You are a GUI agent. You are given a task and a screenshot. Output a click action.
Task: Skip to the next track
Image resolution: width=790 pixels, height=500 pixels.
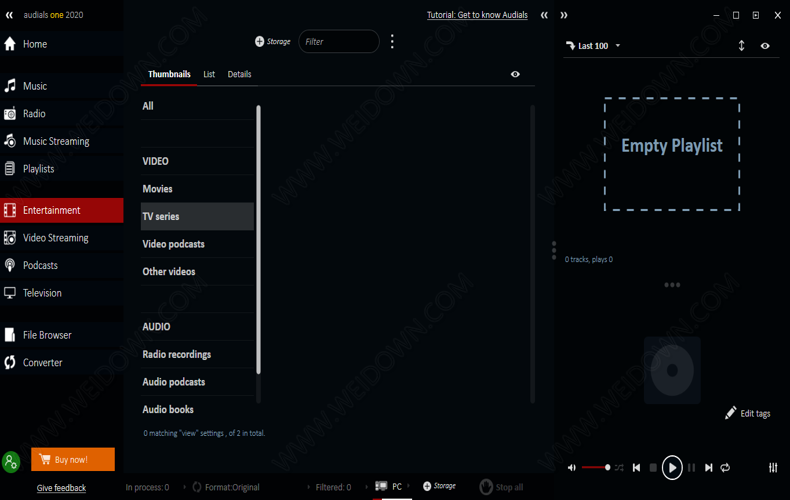click(709, 467)
